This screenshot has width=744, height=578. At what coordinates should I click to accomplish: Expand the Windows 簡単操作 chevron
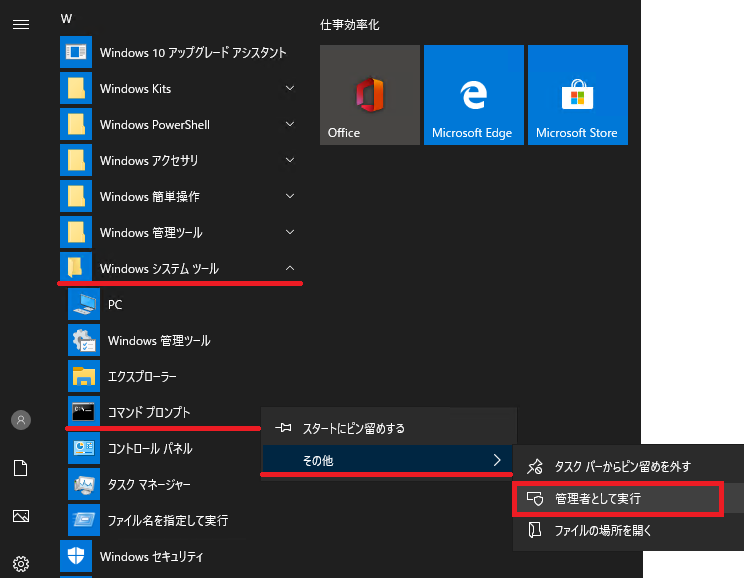(x=290, y=196)
